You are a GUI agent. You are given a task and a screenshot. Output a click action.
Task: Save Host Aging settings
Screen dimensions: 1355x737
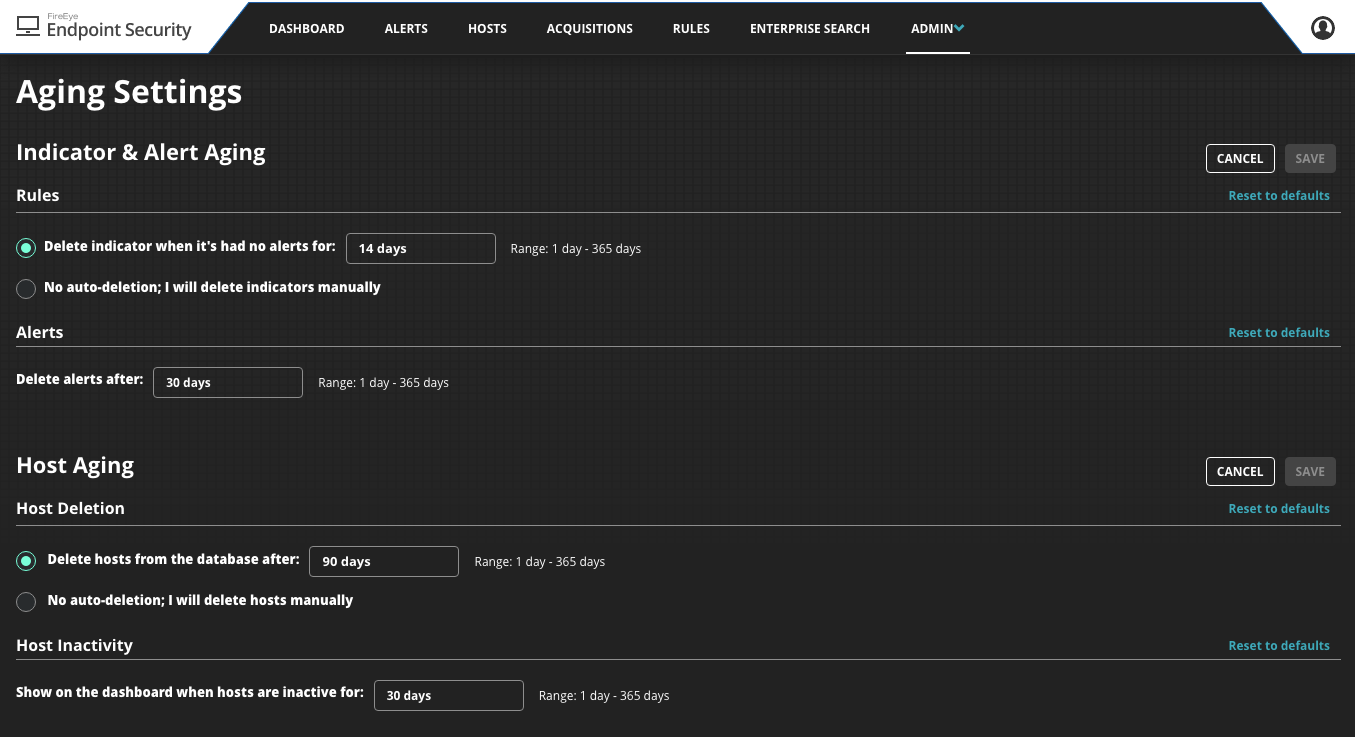(x=1310, y=471)
